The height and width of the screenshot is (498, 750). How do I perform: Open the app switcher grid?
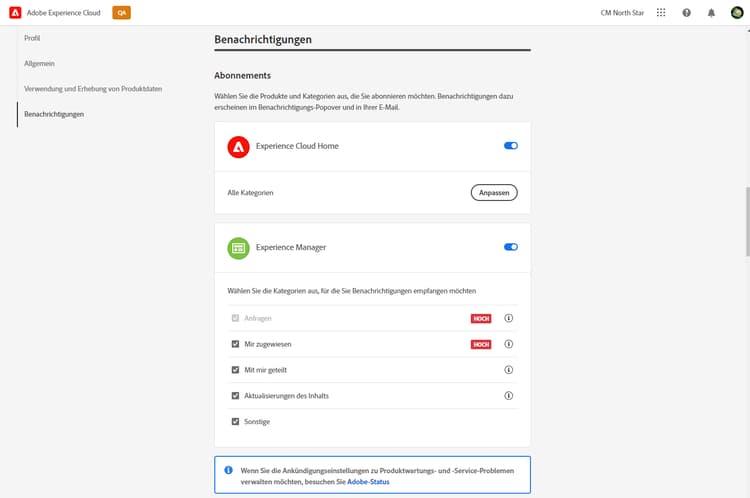click(661, 12)
